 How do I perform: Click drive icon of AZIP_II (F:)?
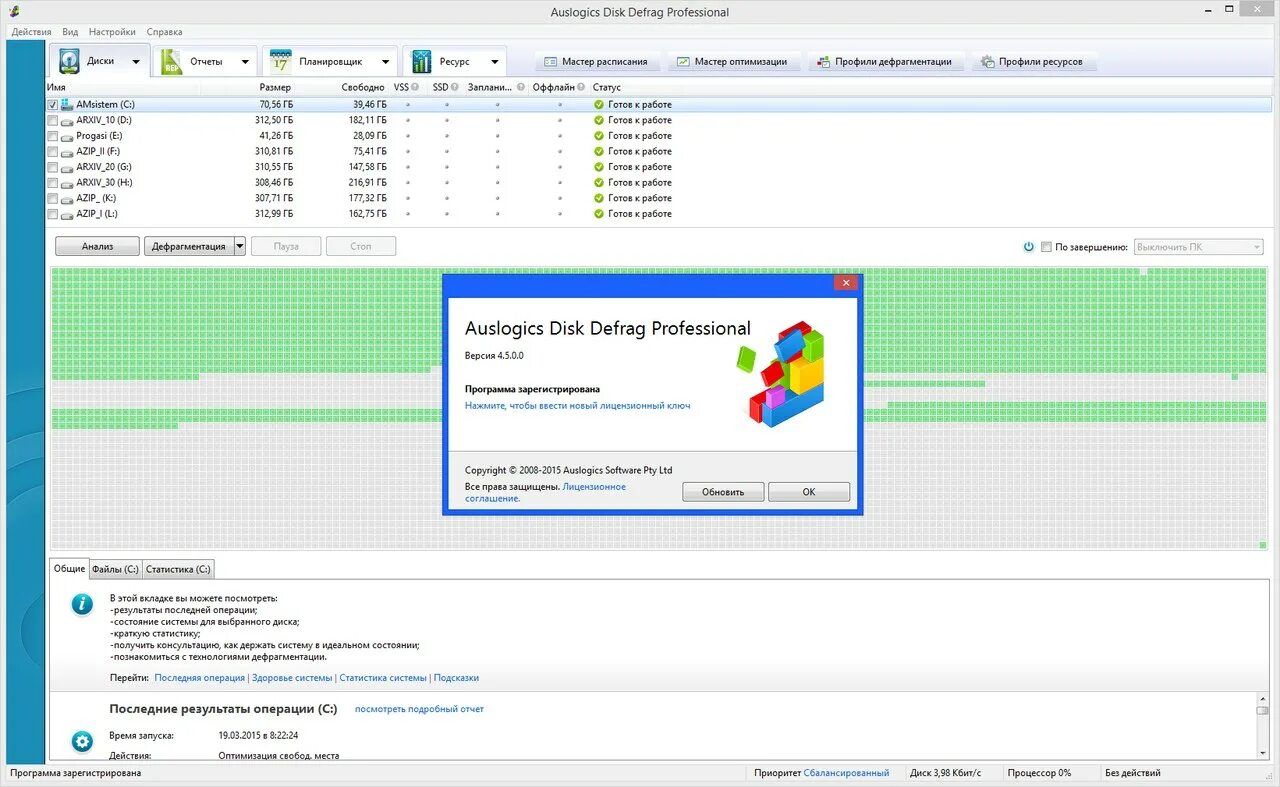click(x=67, y=152)
